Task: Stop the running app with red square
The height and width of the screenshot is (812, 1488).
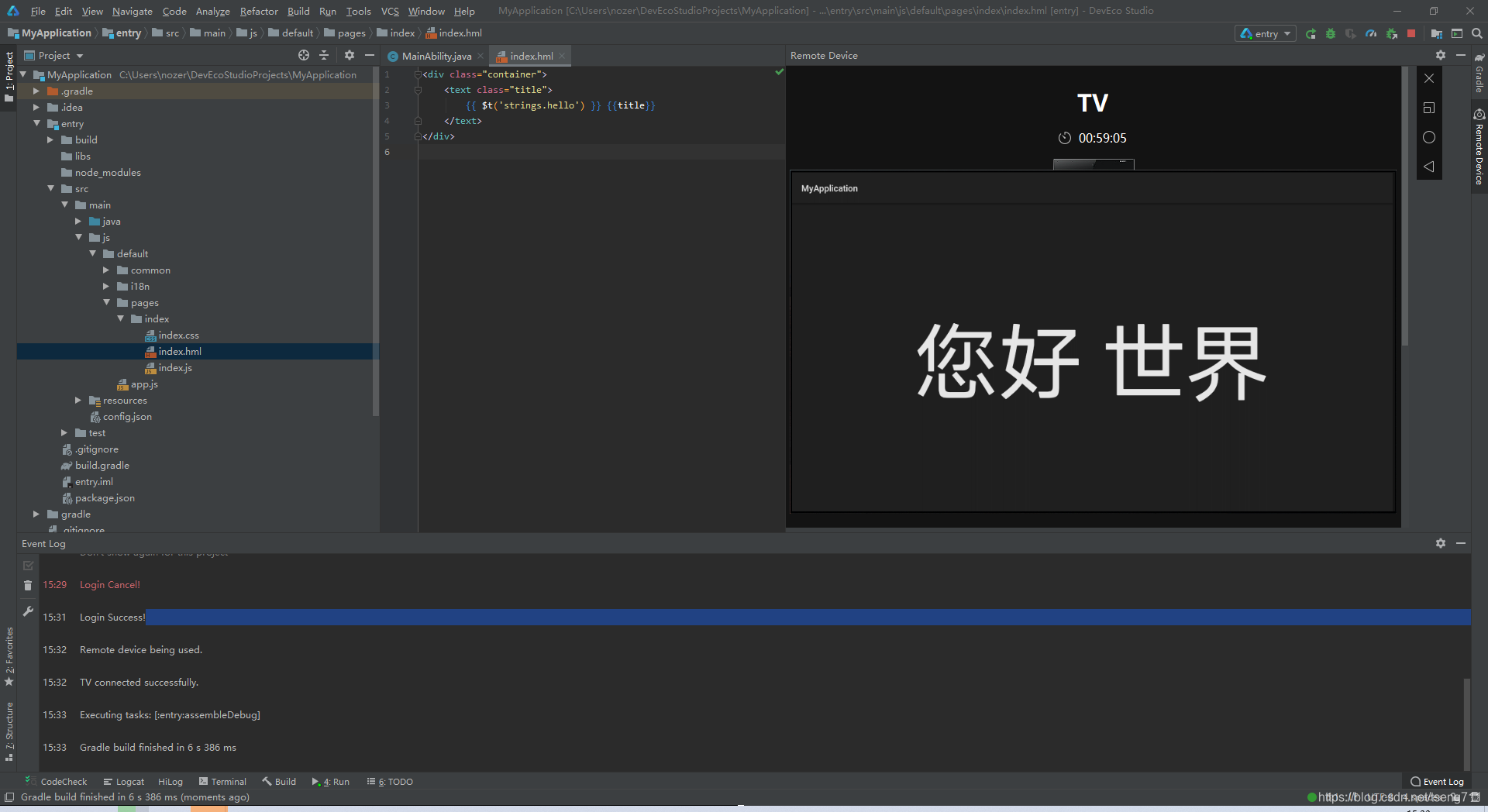Action: point(1411,34)
